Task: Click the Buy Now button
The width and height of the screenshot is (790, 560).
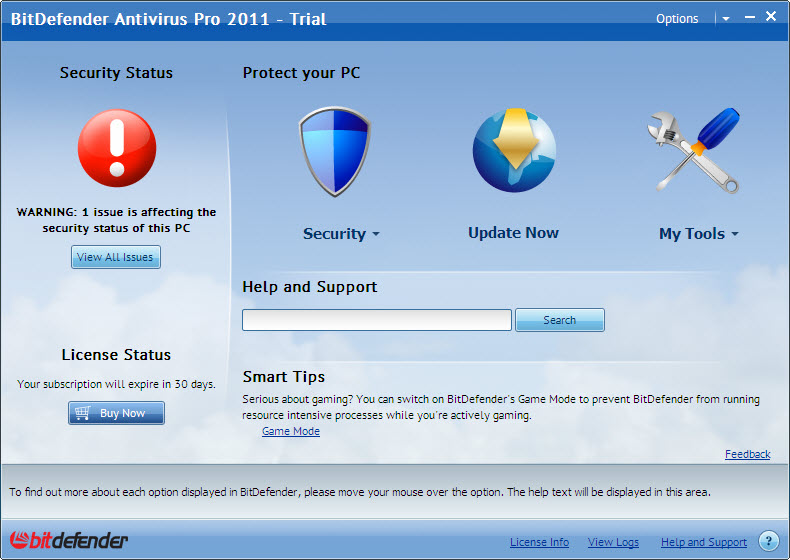Action: 116,413
